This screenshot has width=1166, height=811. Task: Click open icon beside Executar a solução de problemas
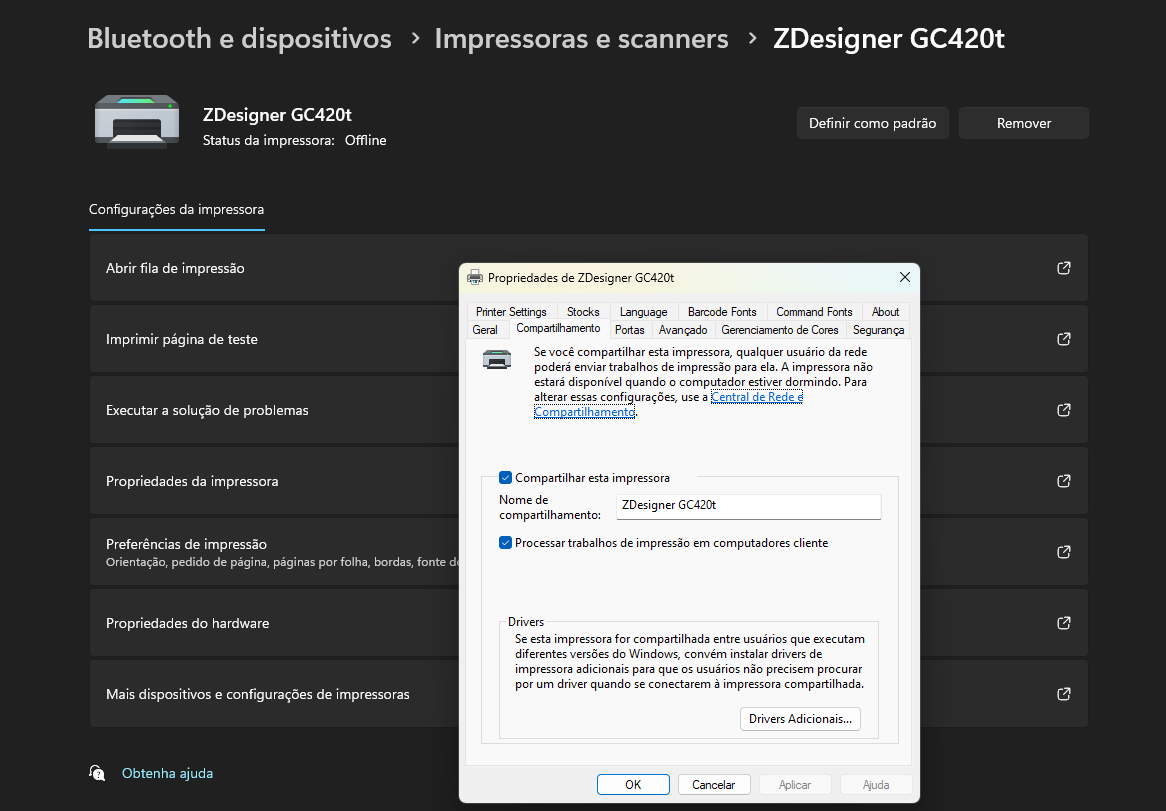(x=1064, y=410)
